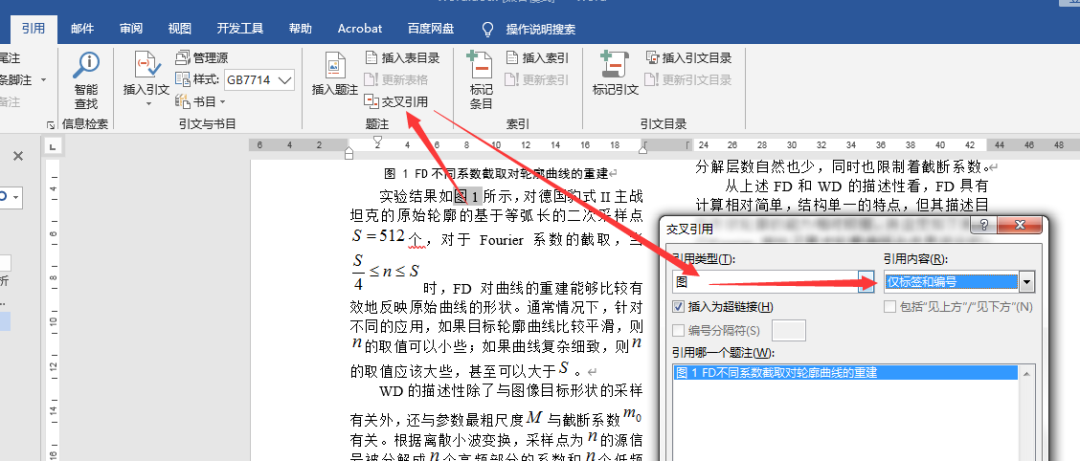Viewport: 1080px width, 461px height.
Task: Toggle 插入为超链接 checkbox
Action: (x=678, y=307)
